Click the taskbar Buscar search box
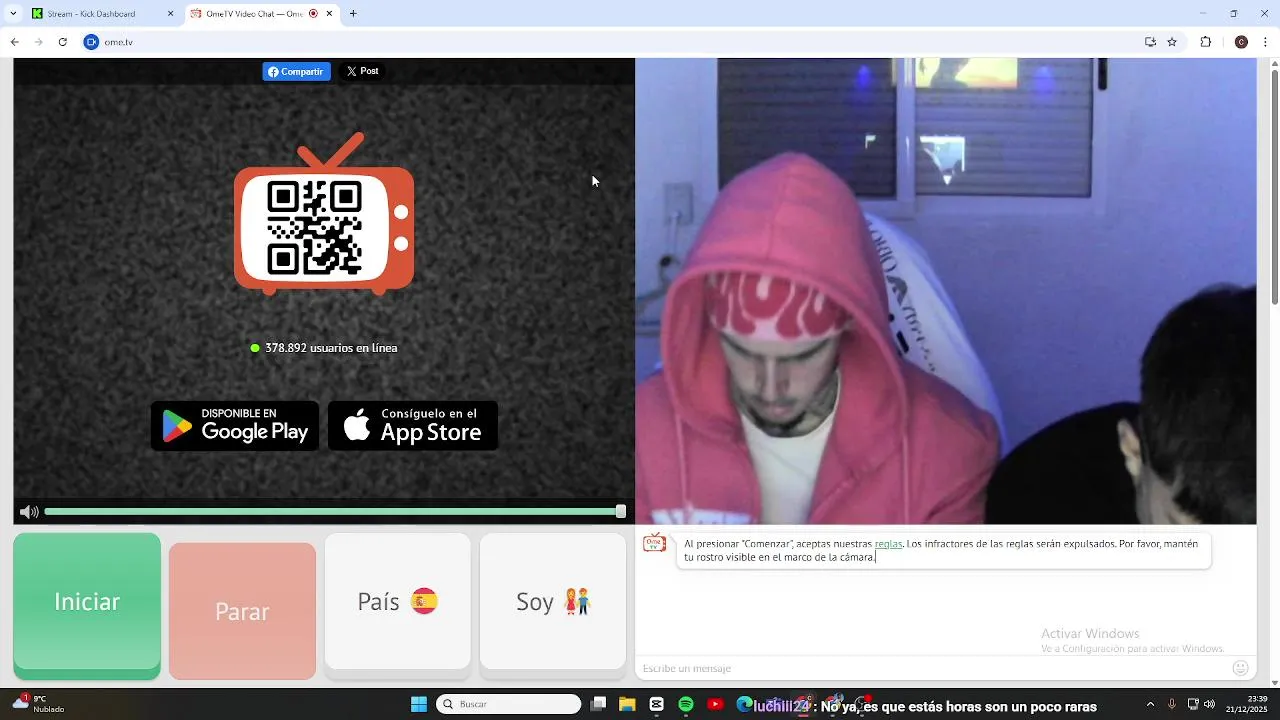1280x720 pixels. 509,704
